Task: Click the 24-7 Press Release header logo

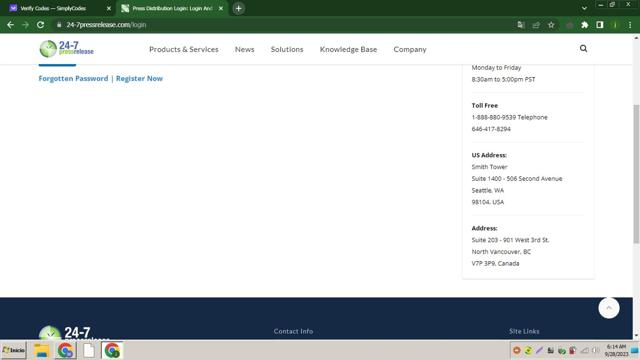Action: tap(67, 49)
